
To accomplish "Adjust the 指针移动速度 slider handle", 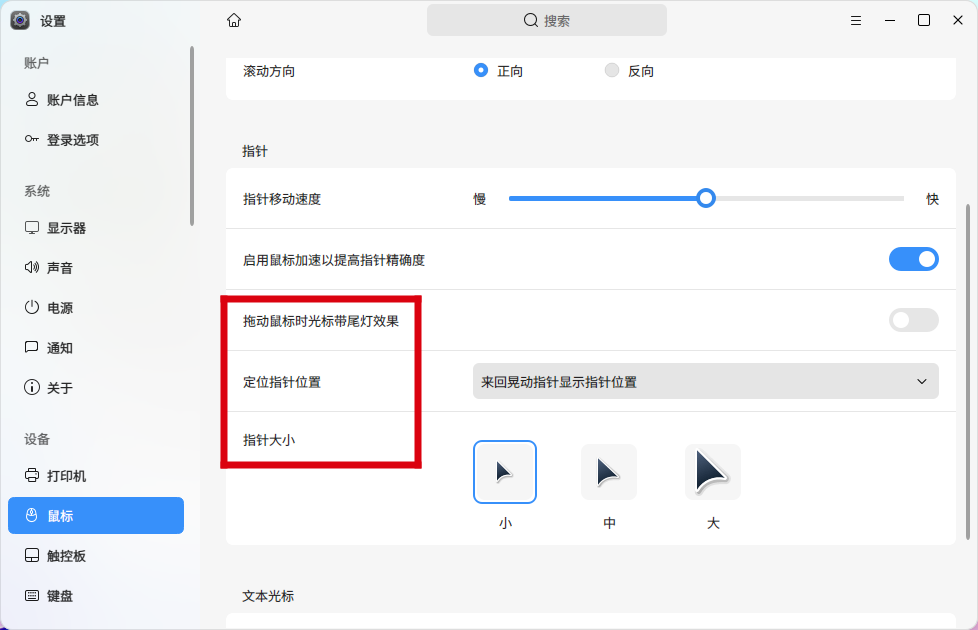I will coord(706,198).
